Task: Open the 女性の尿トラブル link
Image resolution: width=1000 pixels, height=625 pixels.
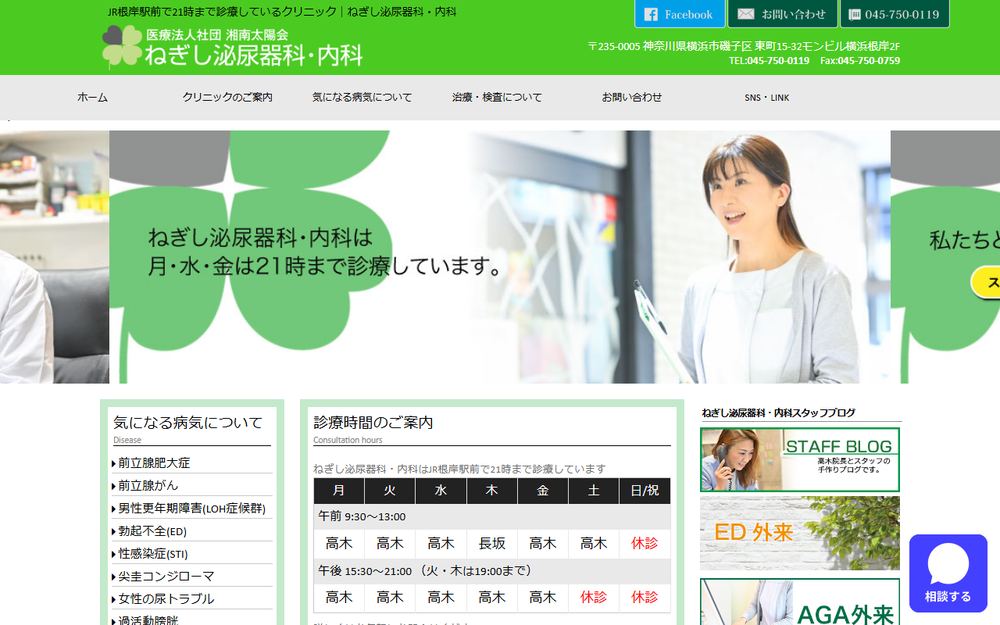Action: click(166, 599)
